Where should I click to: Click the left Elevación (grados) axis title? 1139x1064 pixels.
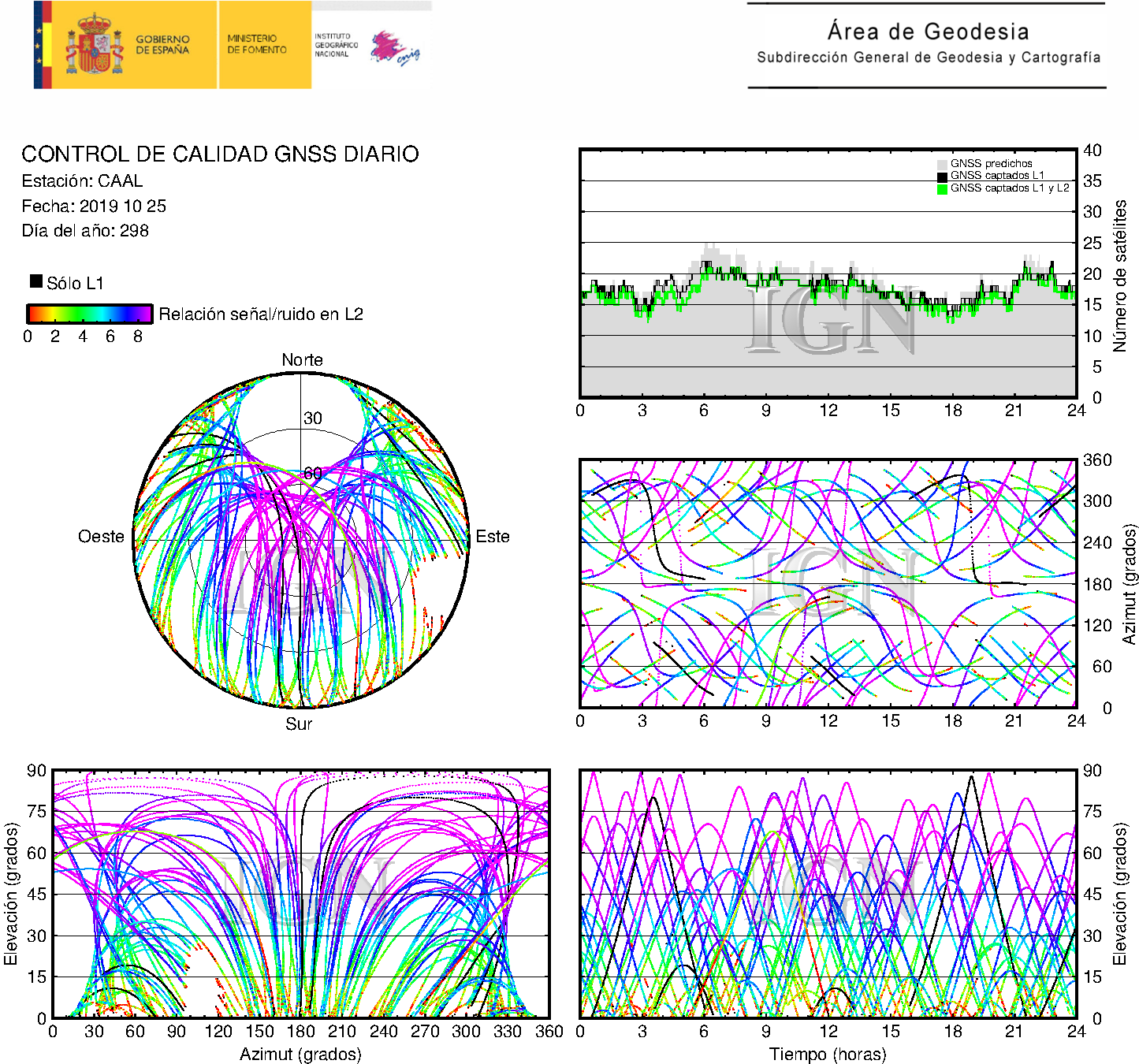click(11, 894)
